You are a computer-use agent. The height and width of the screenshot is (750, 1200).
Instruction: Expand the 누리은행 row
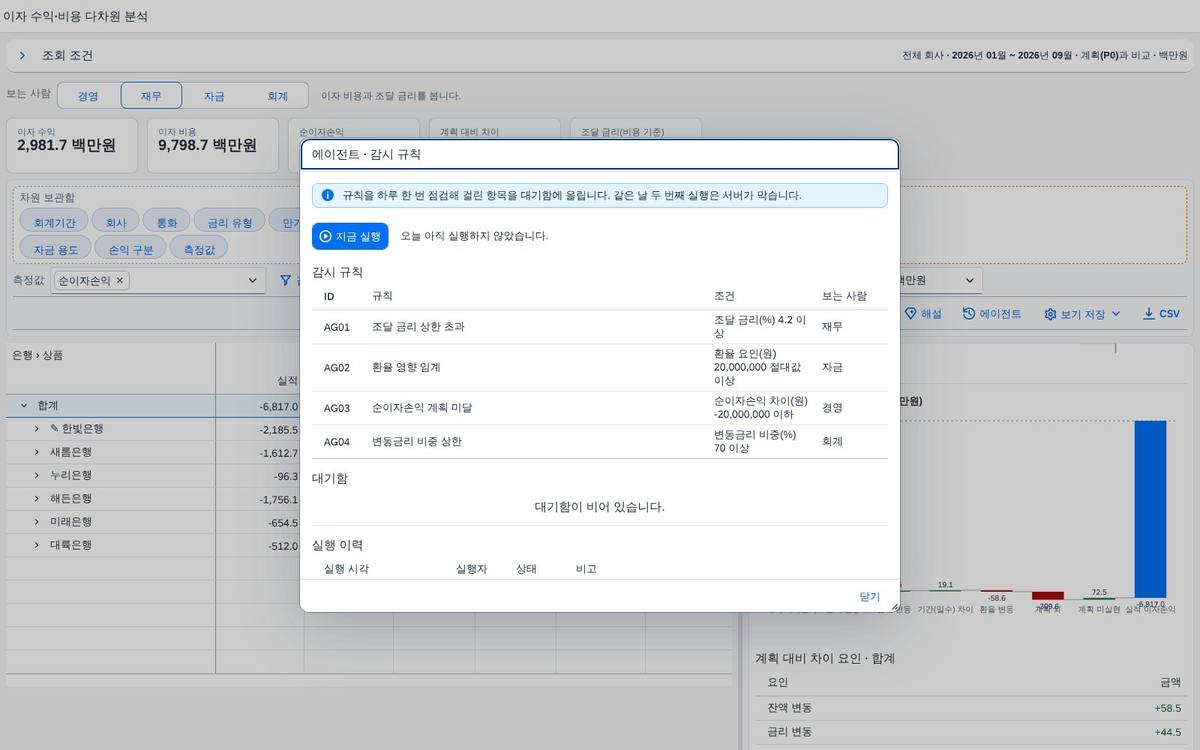(x=36, y=476)
